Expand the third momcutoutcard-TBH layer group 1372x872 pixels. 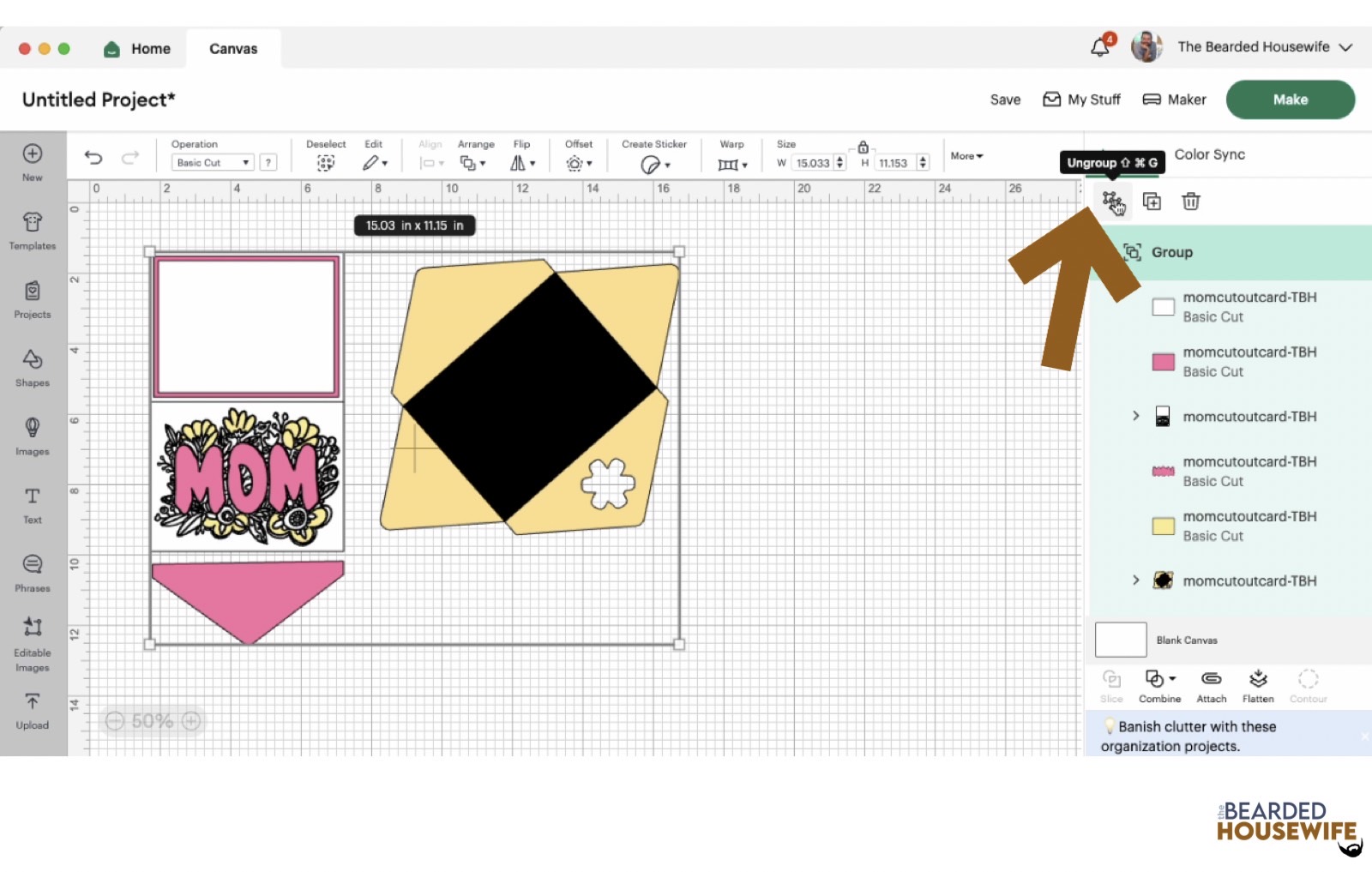(x=1136, y=416)
